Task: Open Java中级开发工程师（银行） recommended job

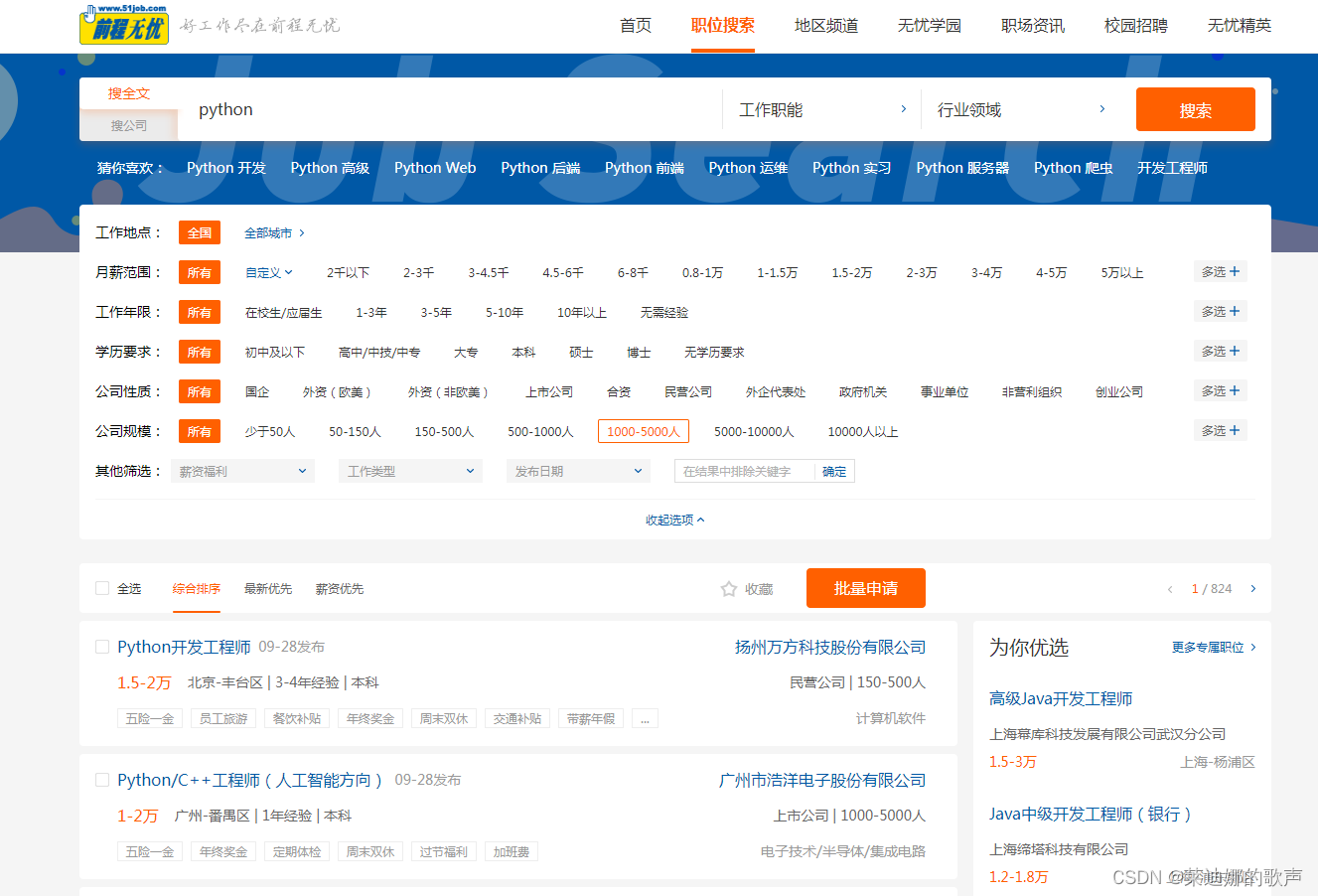Action: pos(1091,814)
